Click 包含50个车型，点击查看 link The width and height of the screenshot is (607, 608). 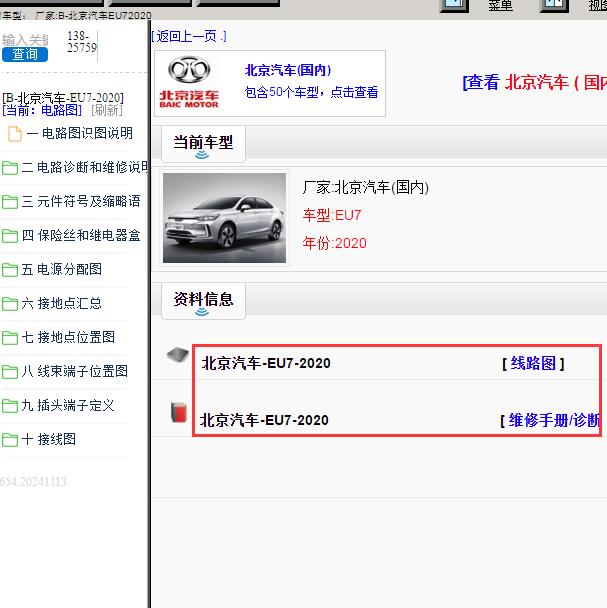click(311, 92)
